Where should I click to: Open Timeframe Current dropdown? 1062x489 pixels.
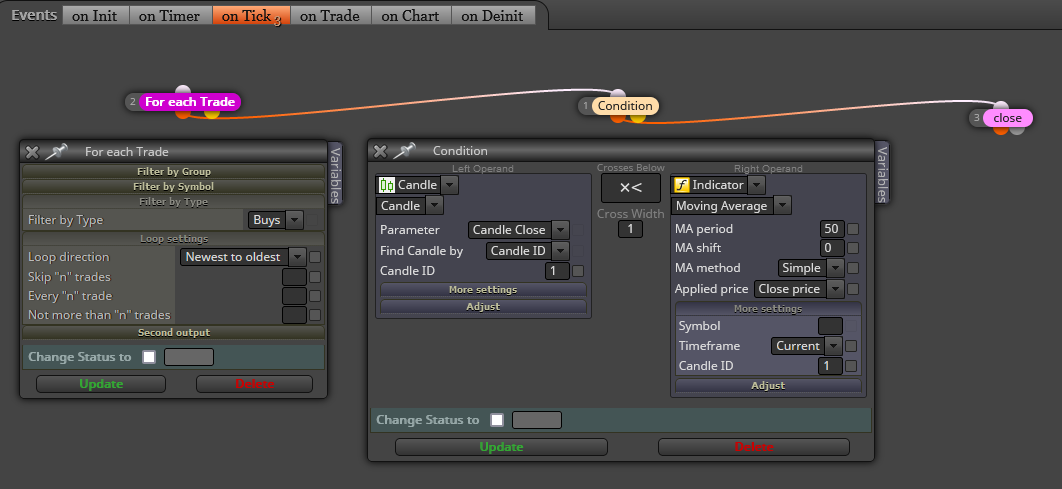pos(807,345)
